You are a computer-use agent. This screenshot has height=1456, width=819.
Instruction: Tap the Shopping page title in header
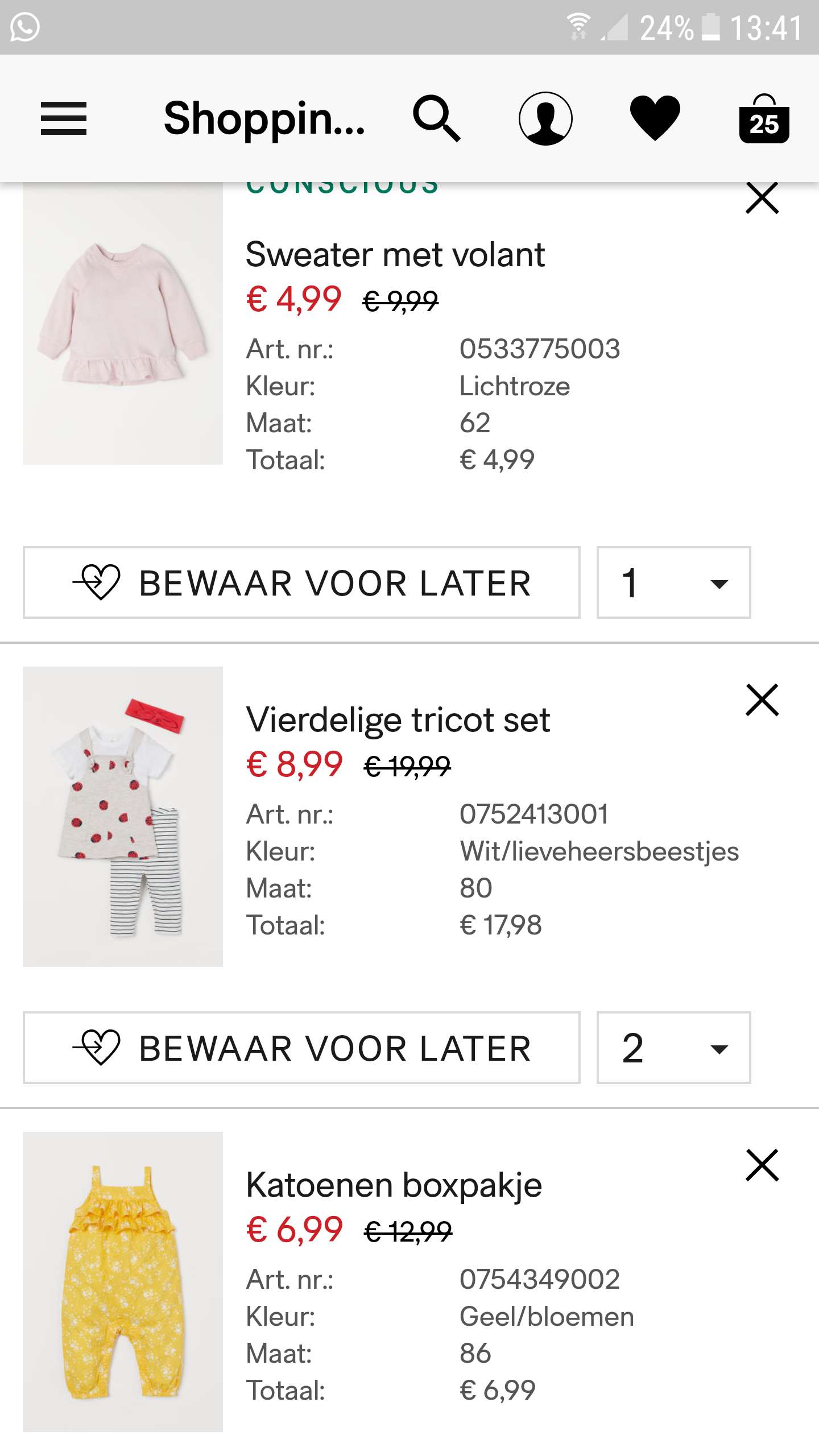pos(264,118)
